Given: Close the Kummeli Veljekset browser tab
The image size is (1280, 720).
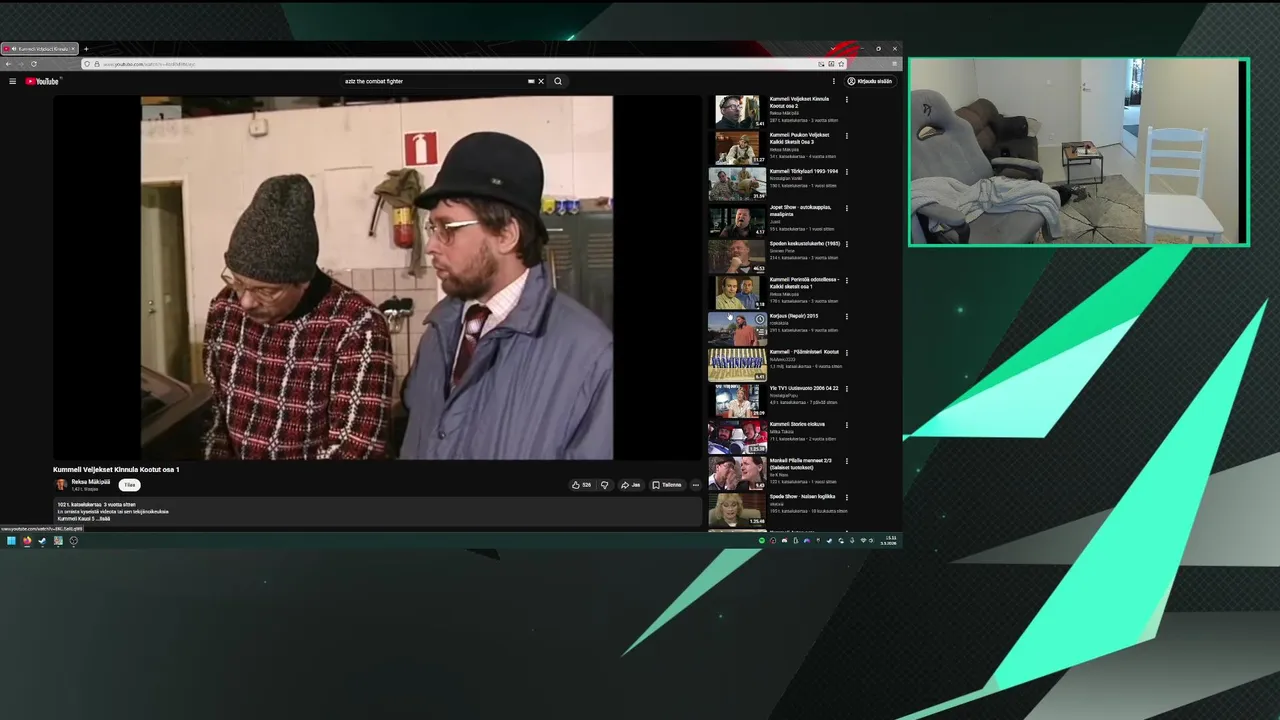Looking at the screenshot, I should pyautogui.click(x=73, y=49).
